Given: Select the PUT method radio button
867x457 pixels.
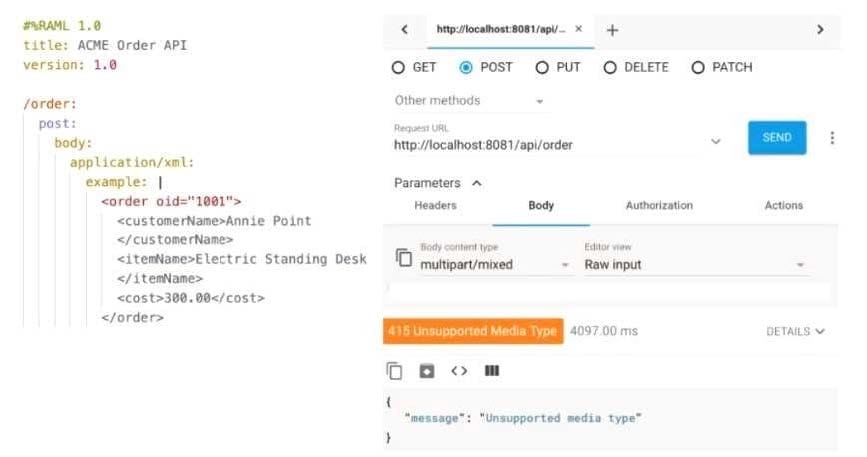Looking at the screenshot, I should point(543,68).
